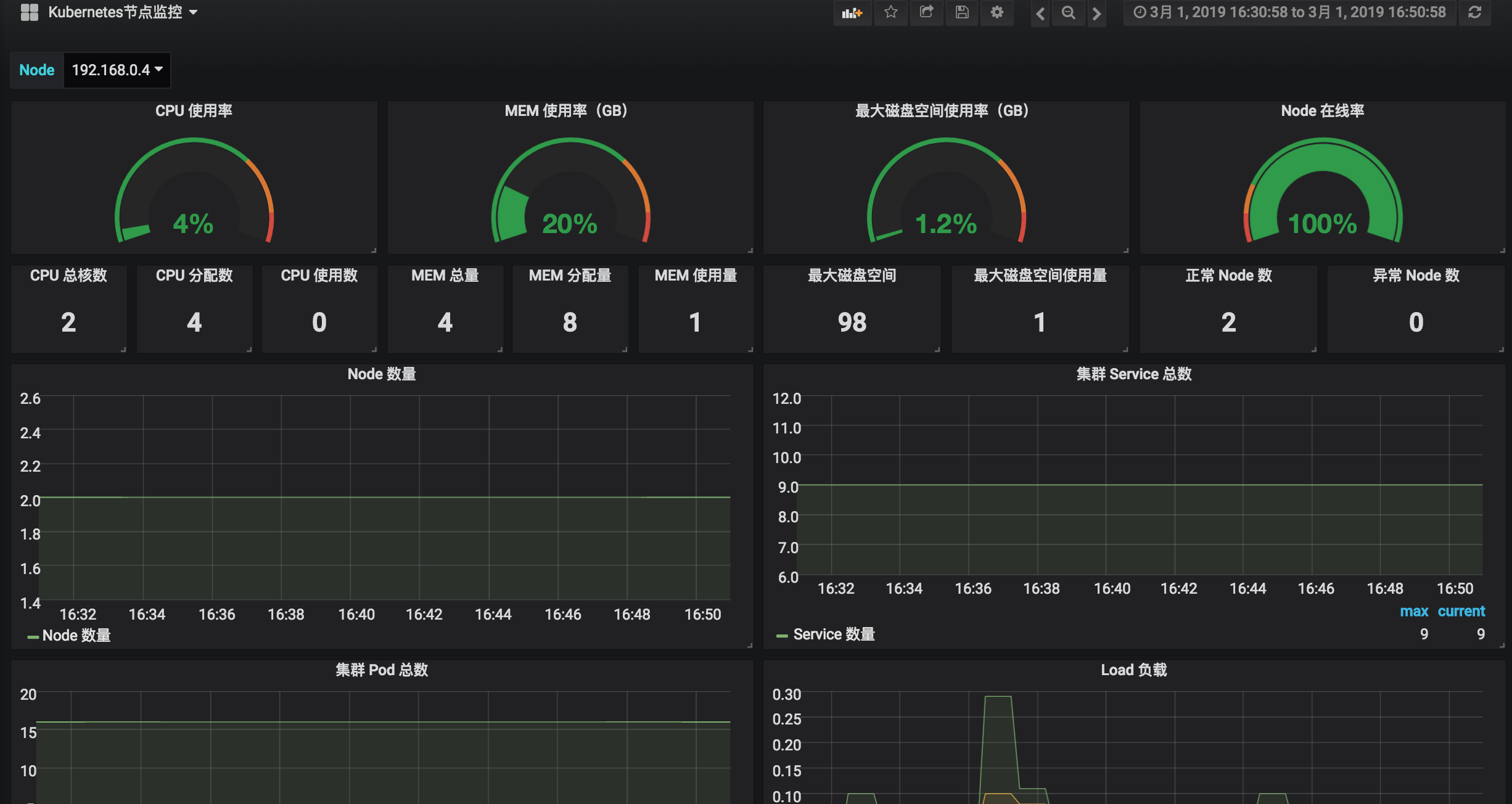Screen dimensions: 1512x804
Task: Click the 最大磁盘空间使用量 panel title
Action: pos(1040,276)
